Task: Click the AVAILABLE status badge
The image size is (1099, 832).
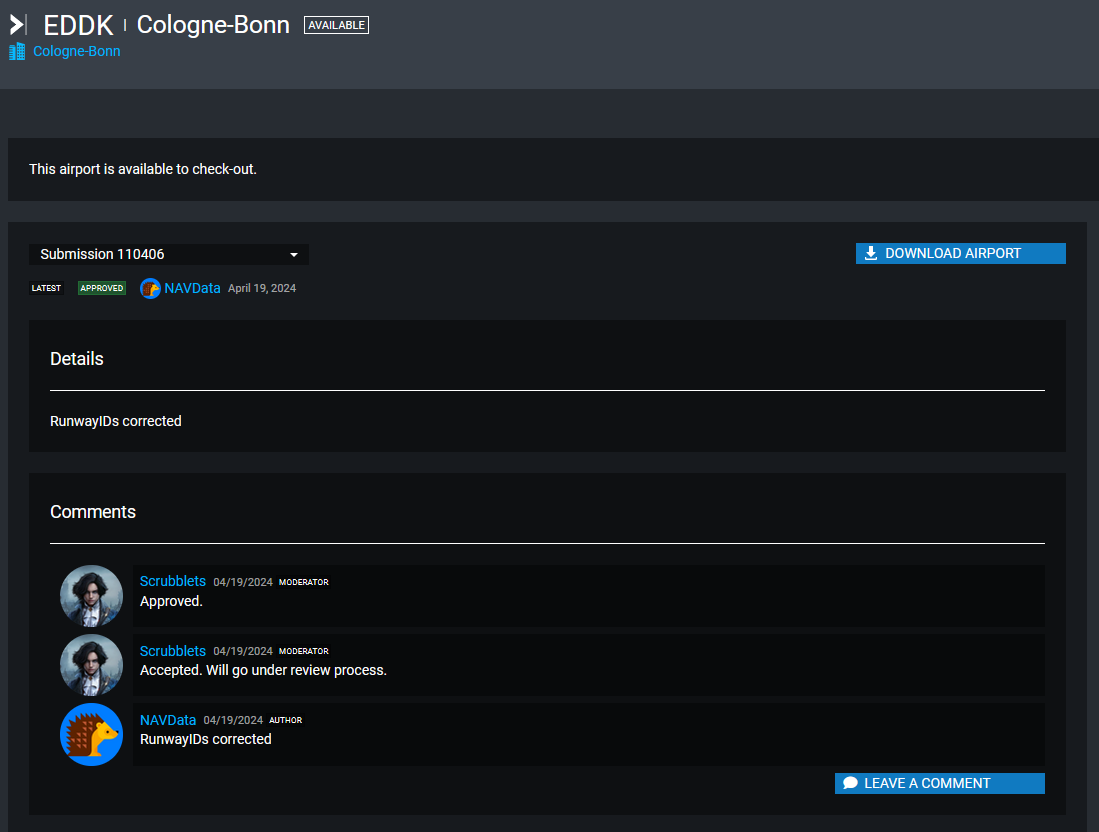Action: click(x=336, y=25)
